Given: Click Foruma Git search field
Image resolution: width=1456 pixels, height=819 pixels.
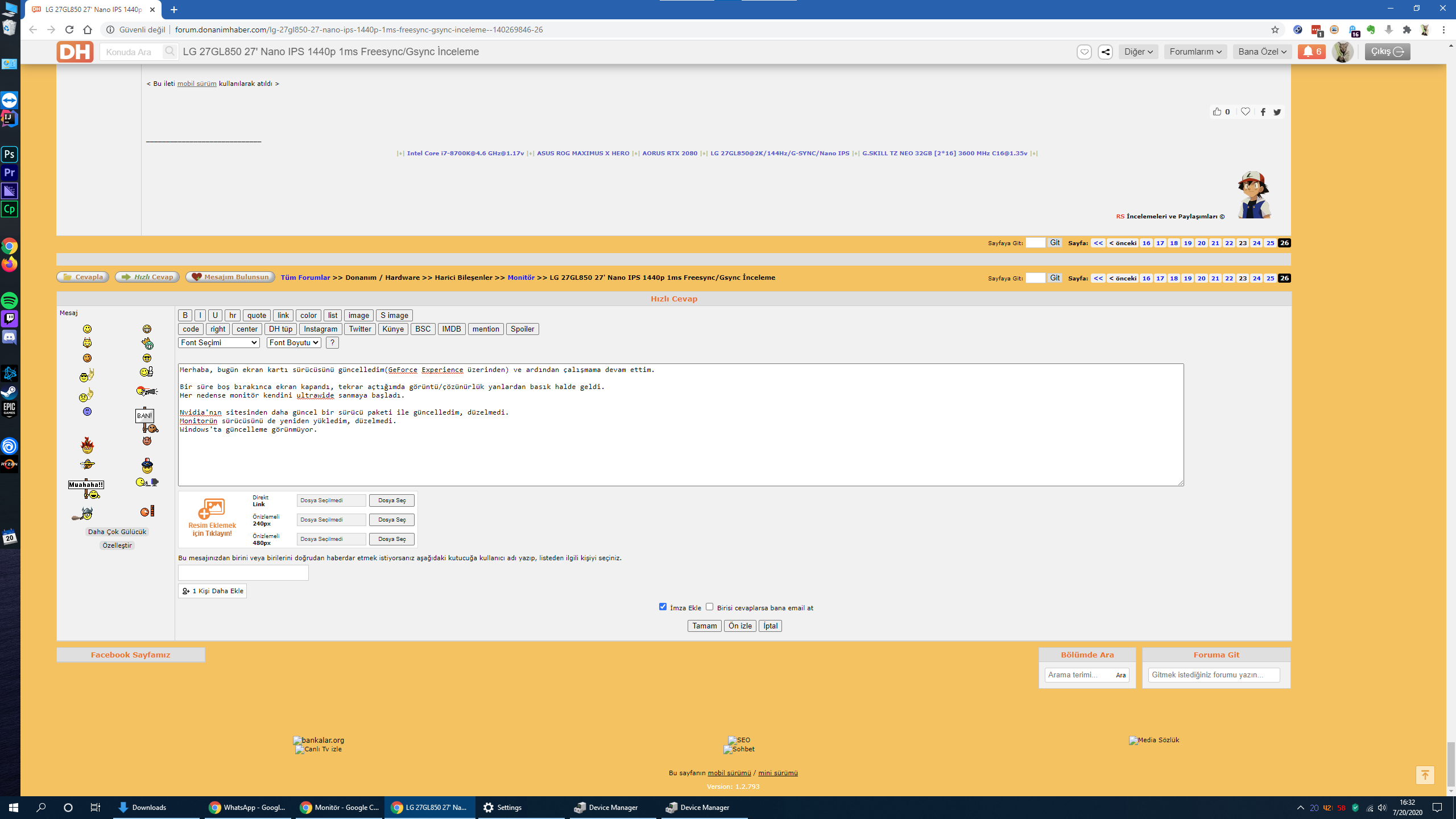Looking at the screenshot, I should click(x=1214, y=675).
